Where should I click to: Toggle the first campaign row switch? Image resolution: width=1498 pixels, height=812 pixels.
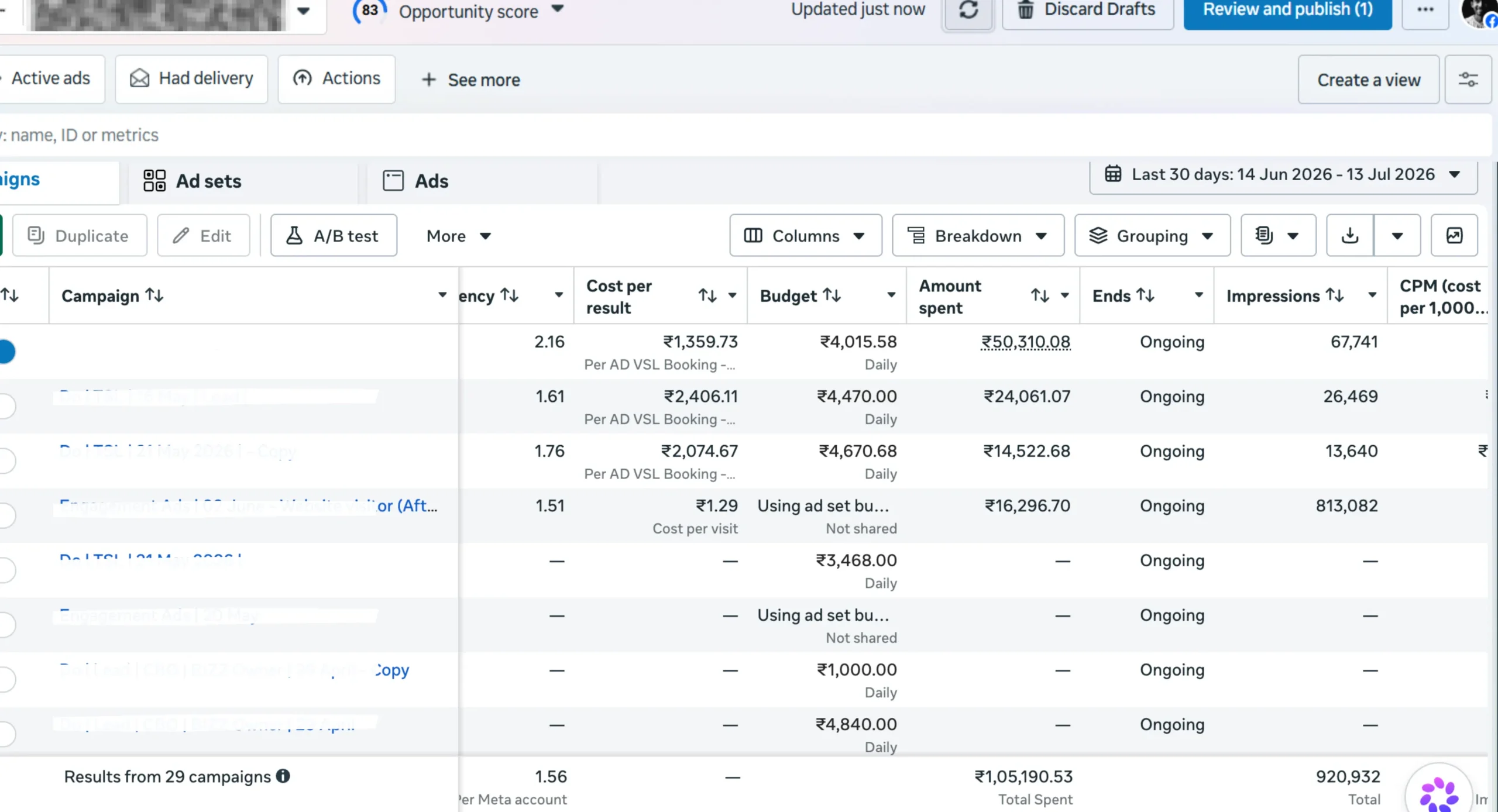[7, 352]
